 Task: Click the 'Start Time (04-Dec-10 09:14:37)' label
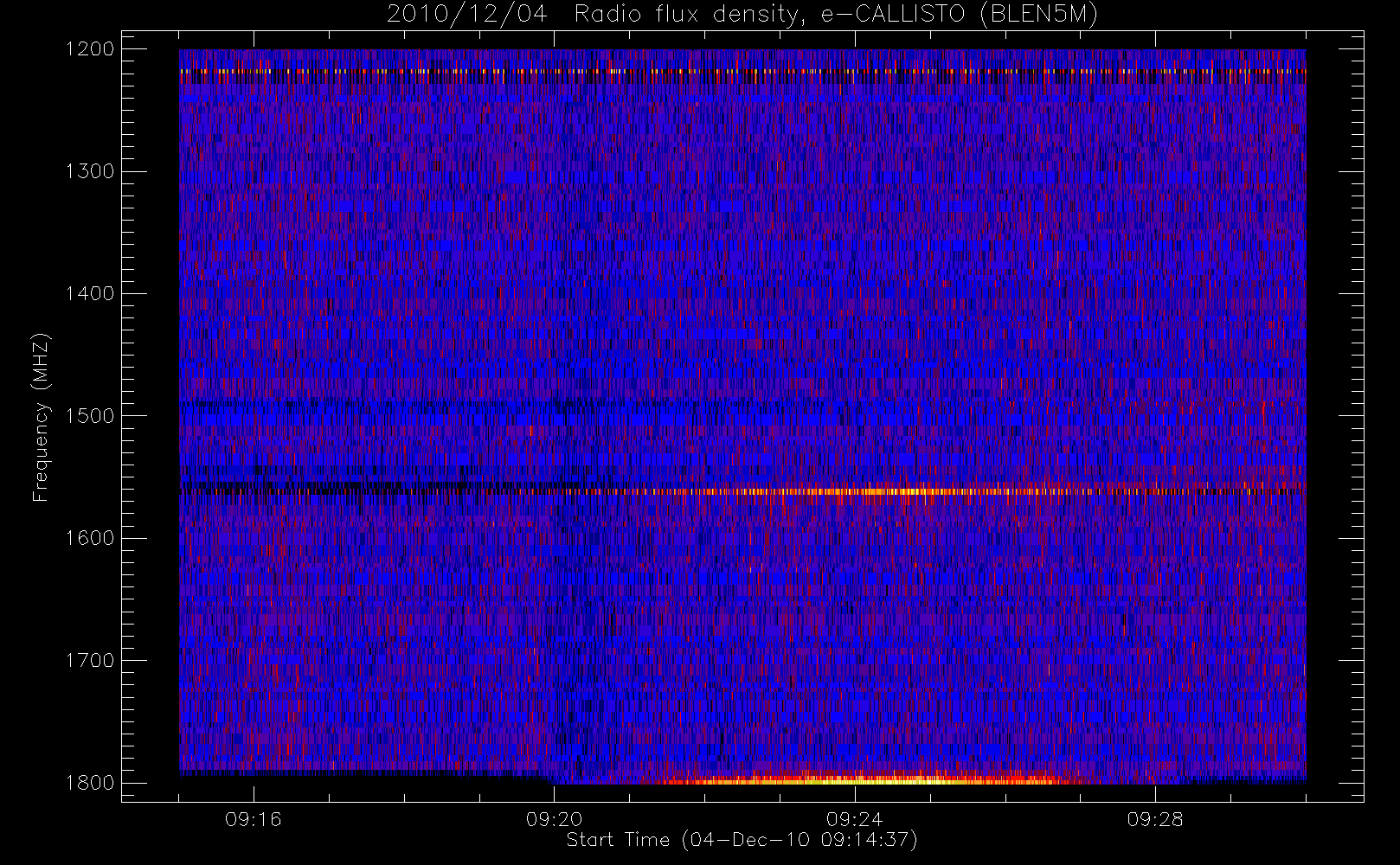[742, 840]
